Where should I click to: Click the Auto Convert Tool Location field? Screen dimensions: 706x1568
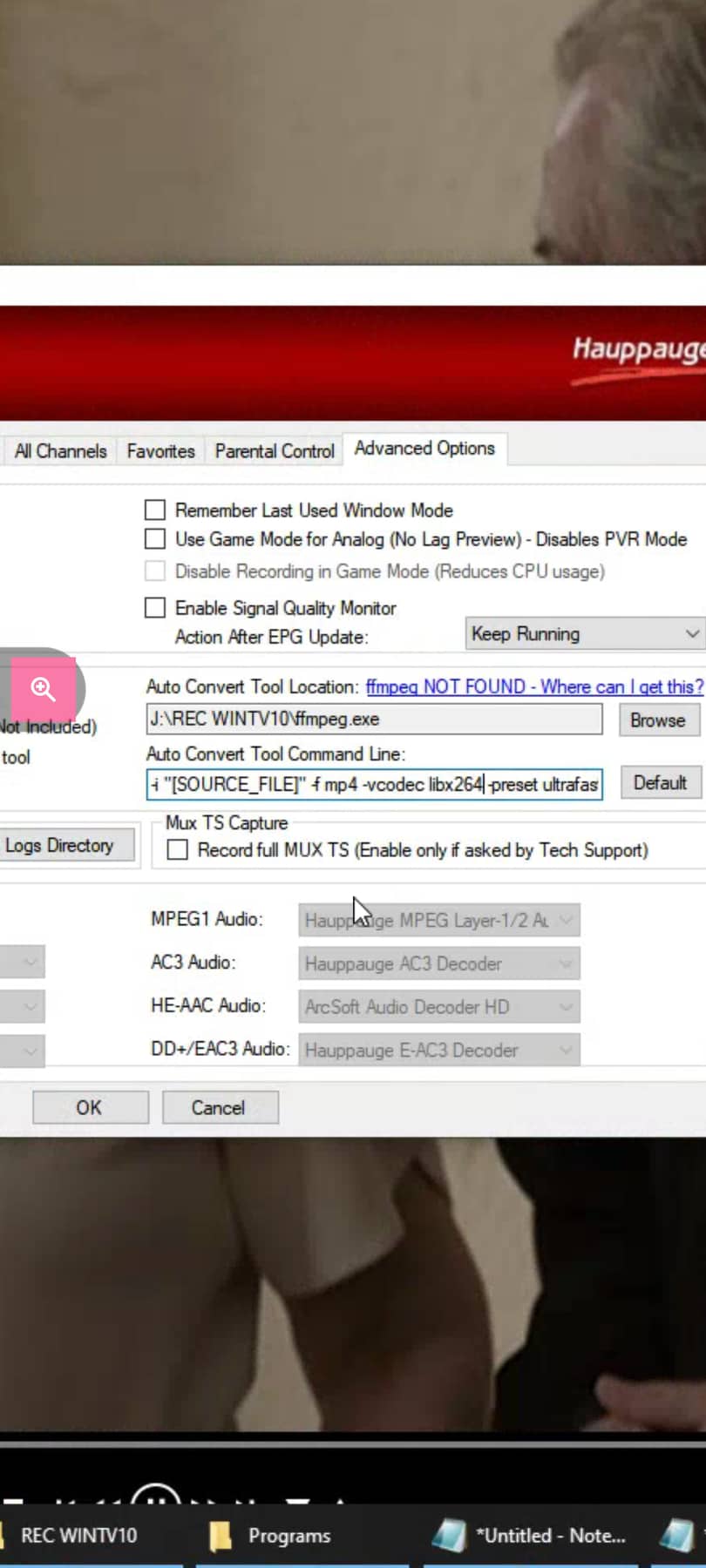374,720
